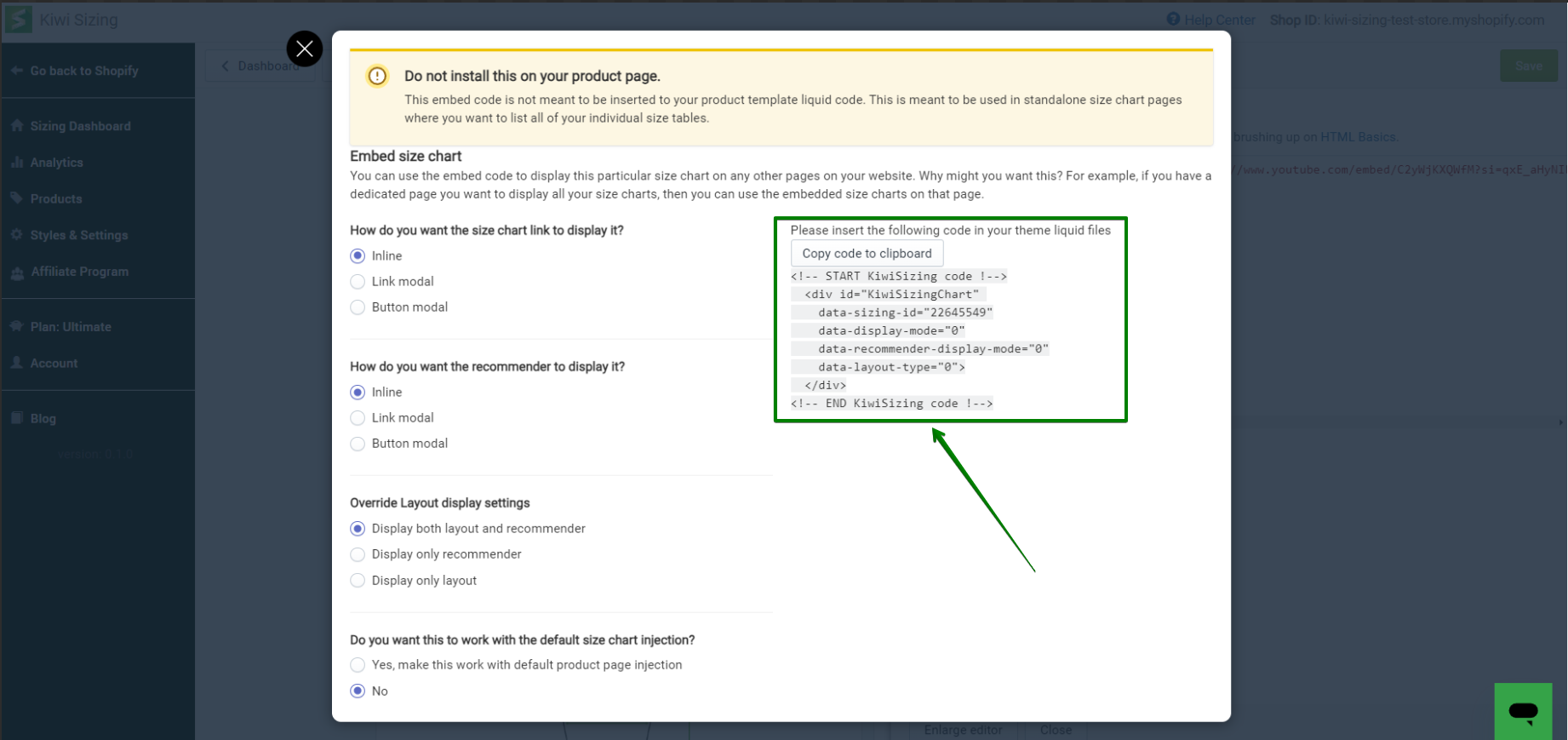Click the Blog icon in sidebar
The image size is (1568, 740).
point(17,417)
